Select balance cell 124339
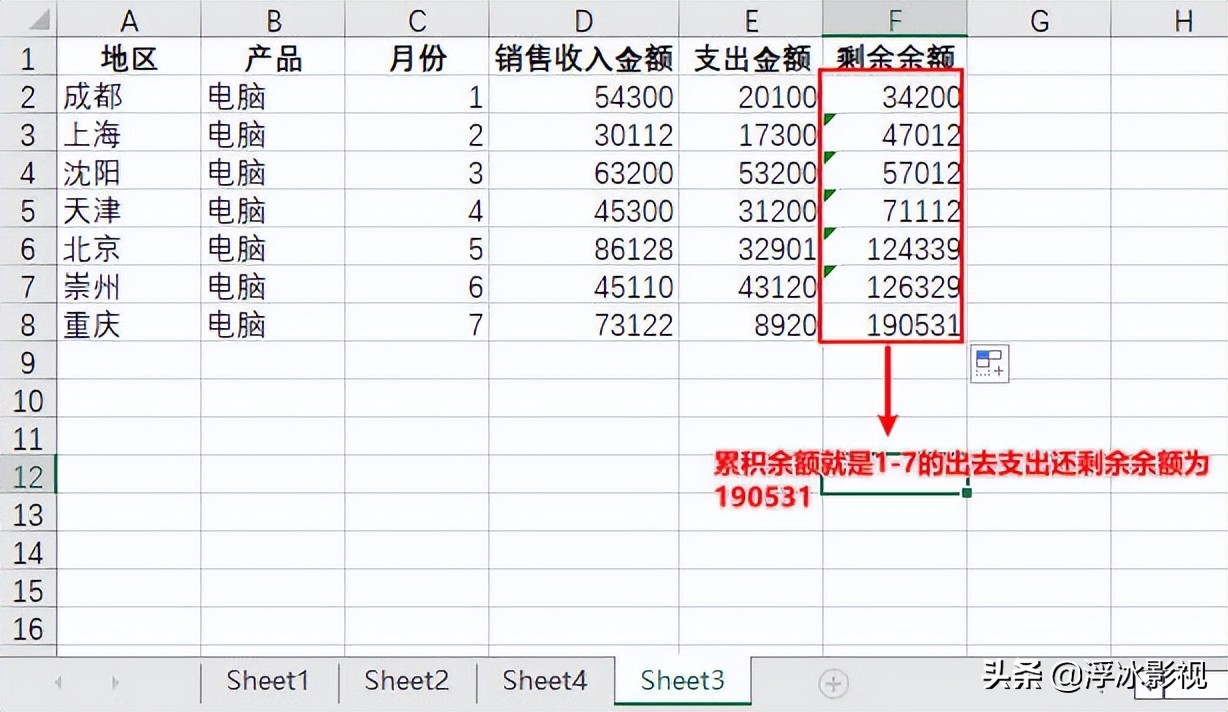1228x712 pixels. pos(895,249)
